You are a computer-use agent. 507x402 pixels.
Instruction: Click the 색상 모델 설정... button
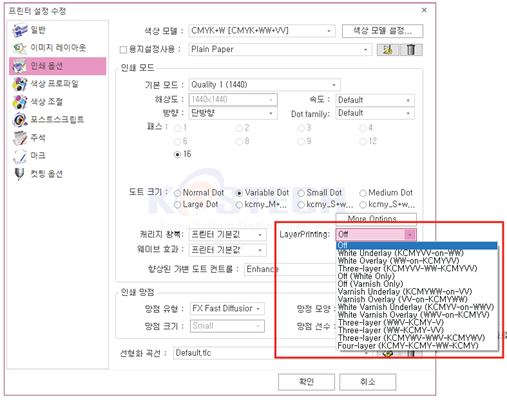(x=382, y=31)
